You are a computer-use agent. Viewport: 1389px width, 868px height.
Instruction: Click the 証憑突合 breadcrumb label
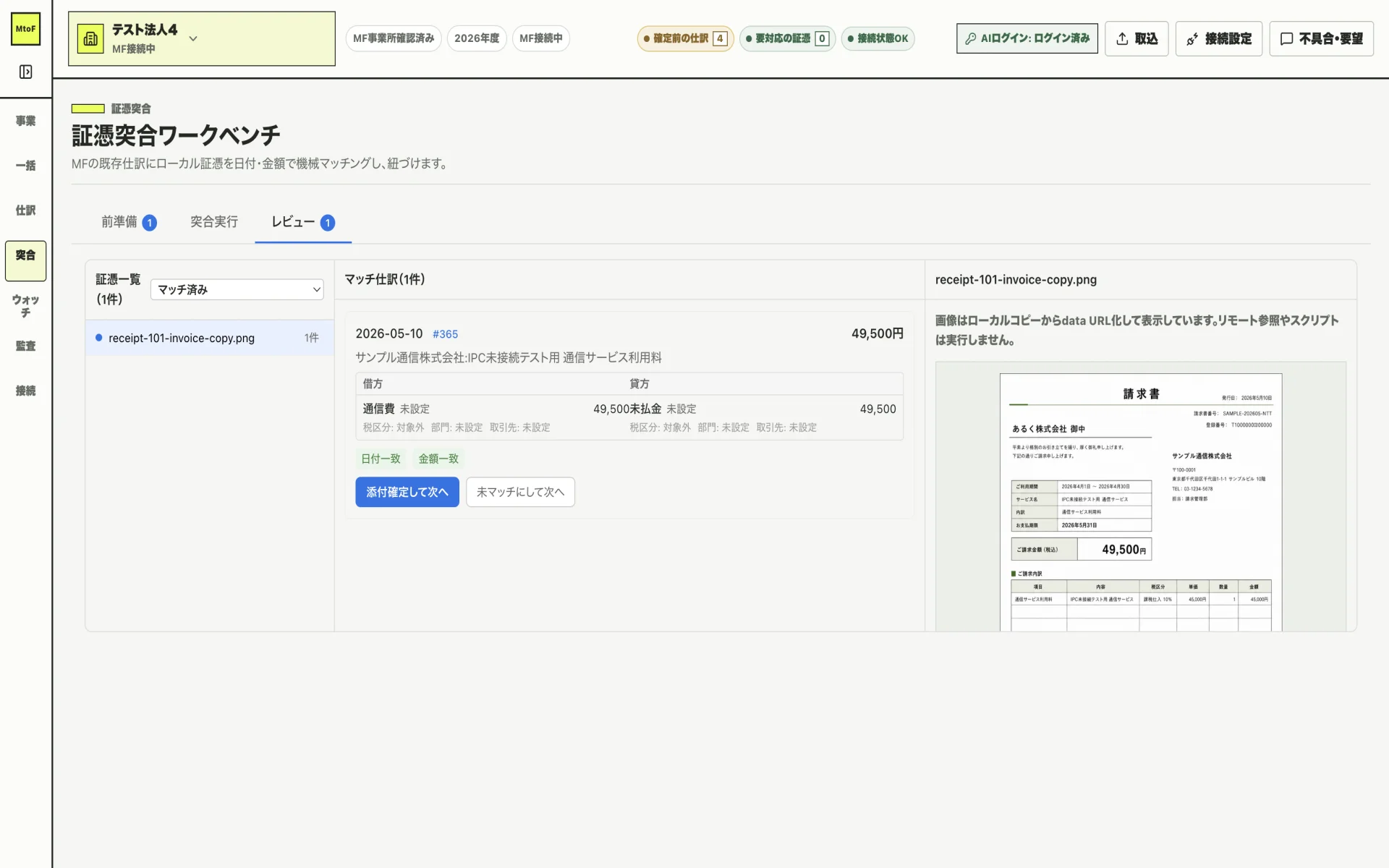[x=131, y=109]
